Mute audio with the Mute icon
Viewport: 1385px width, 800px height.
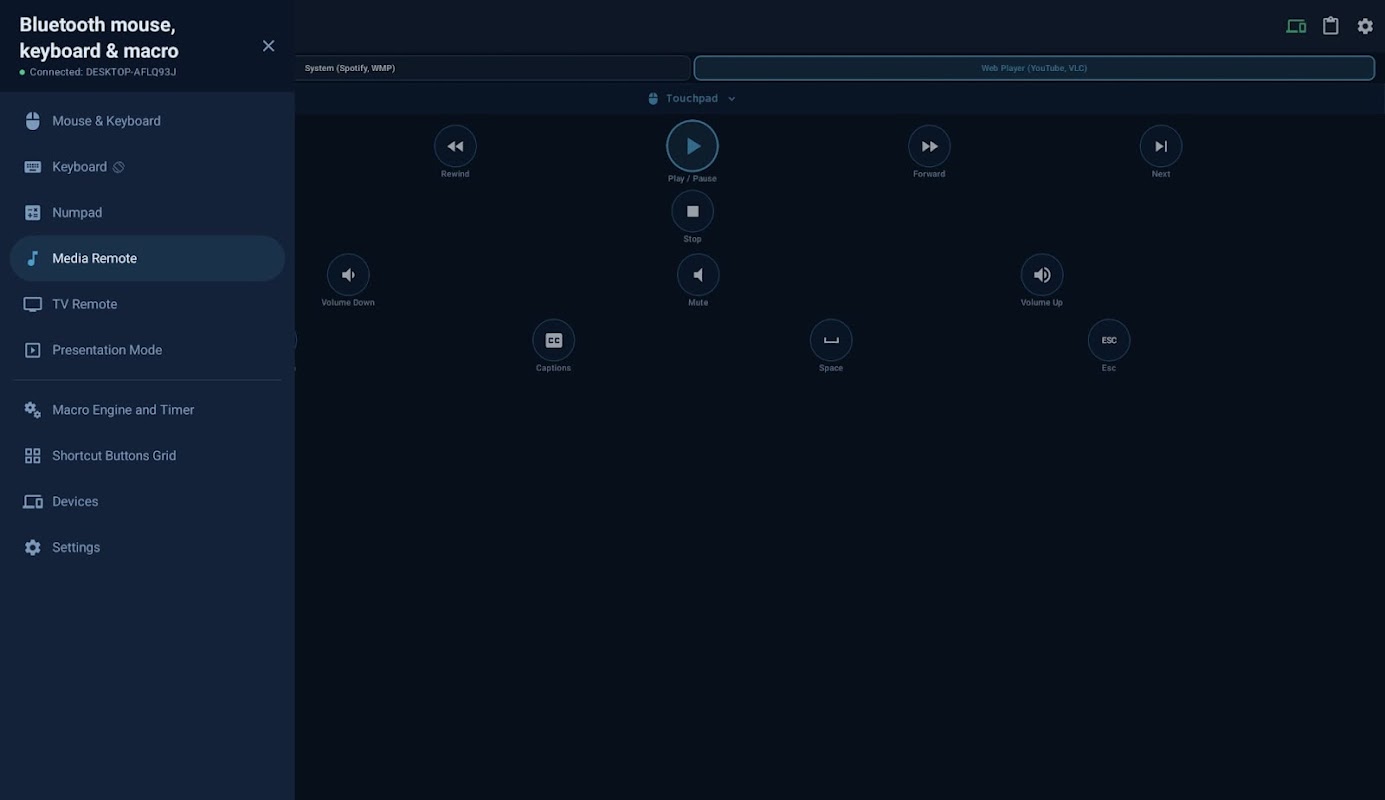698,275
